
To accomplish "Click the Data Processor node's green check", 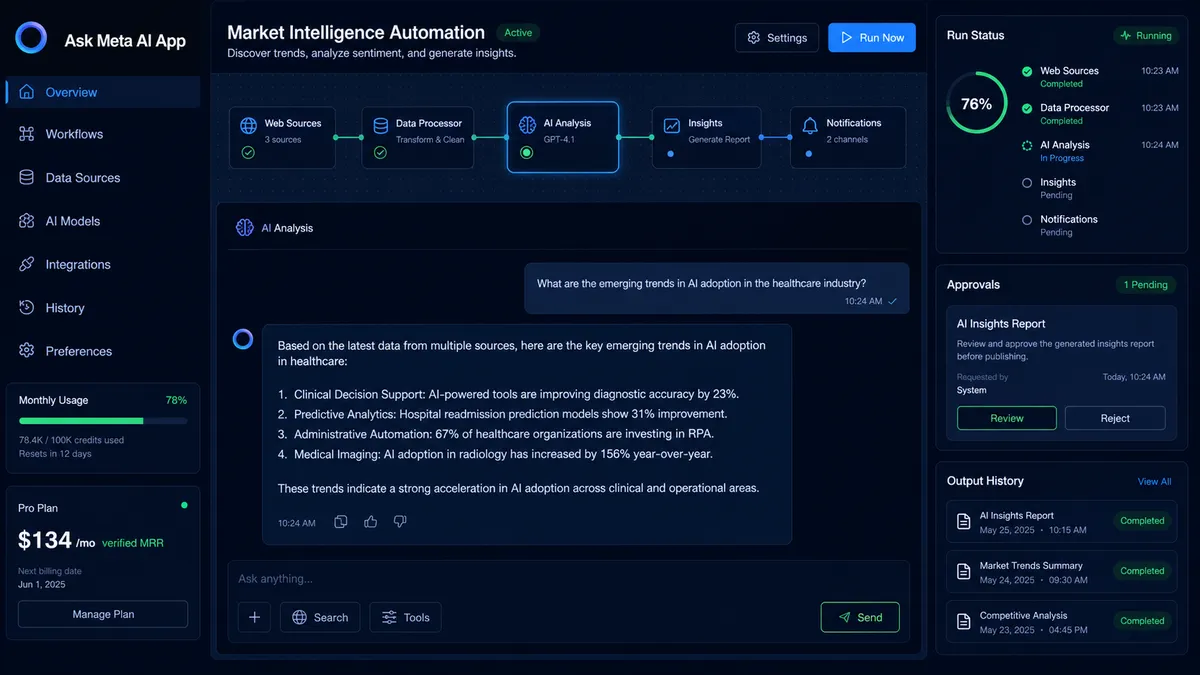I will [380, 153].
